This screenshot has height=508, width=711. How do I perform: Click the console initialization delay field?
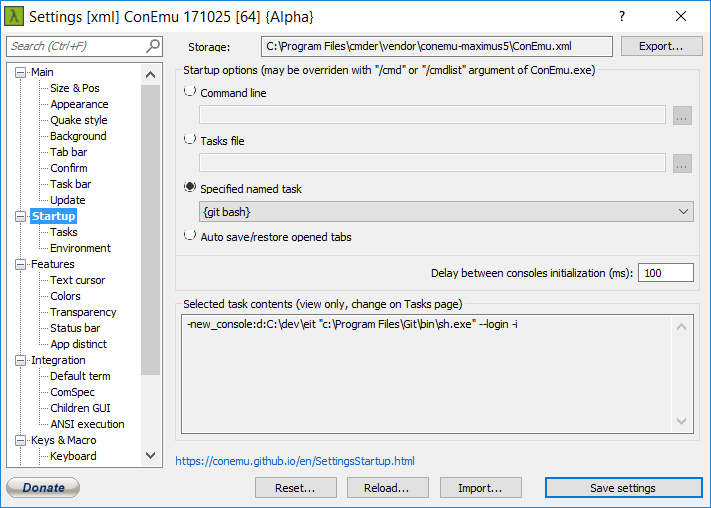click(x=666, y=273)
